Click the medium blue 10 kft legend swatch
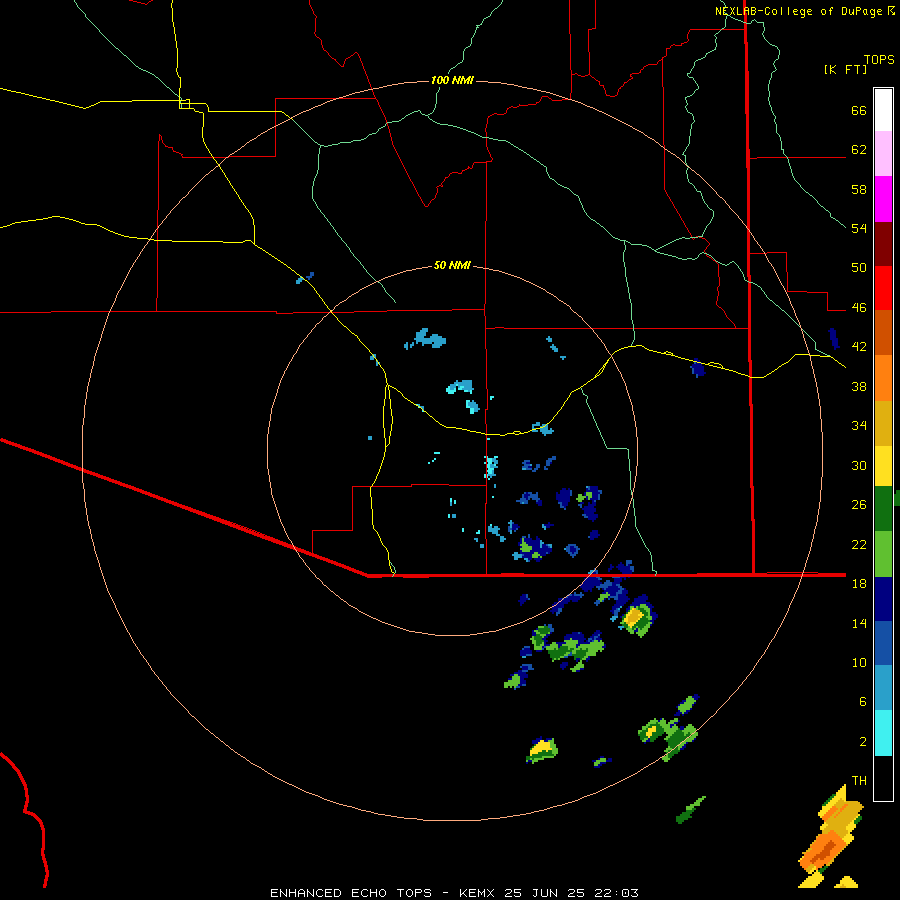Image resolution: width=900 pixels, height=900 pixels. point(883,644)
